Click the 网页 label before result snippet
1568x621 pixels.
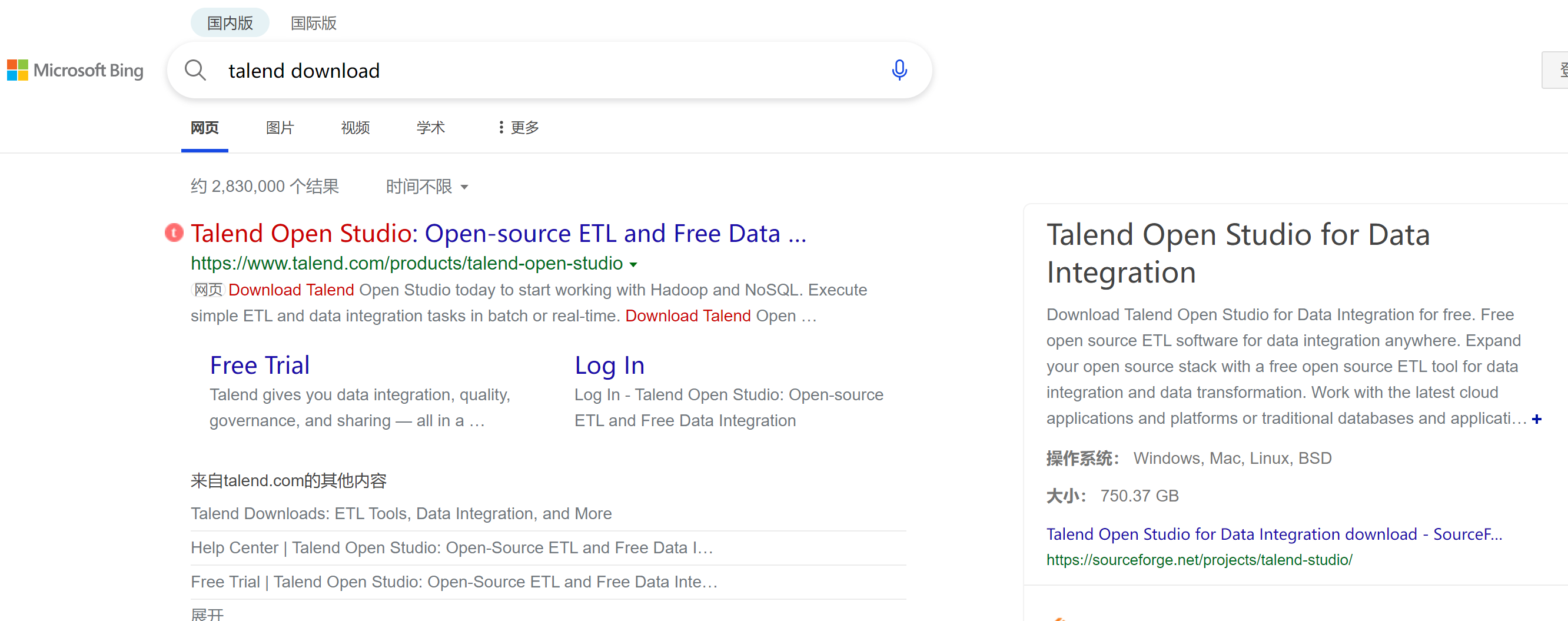coord(208,290)
